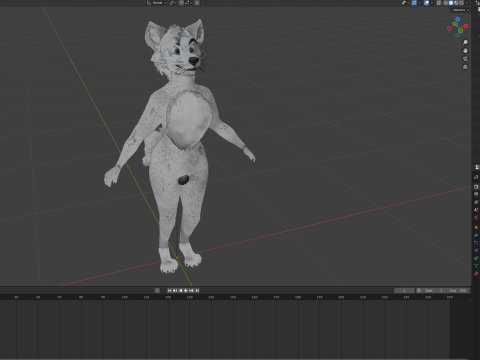Play animation in reverse
The image size is (480, 360).
point(180,291)
